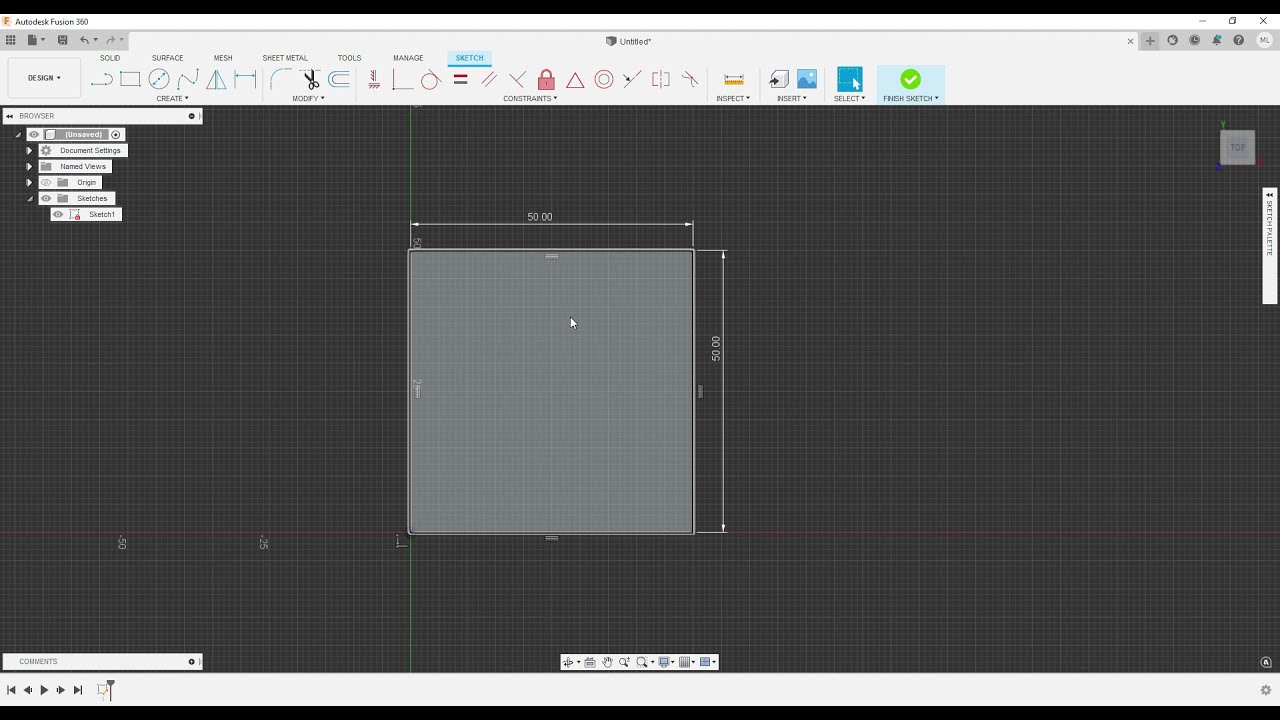Hide Sketch1 using its eye icon
The height and width of the screenshot is (720, 1280).
pyautogui.click(x=58, y=214)
